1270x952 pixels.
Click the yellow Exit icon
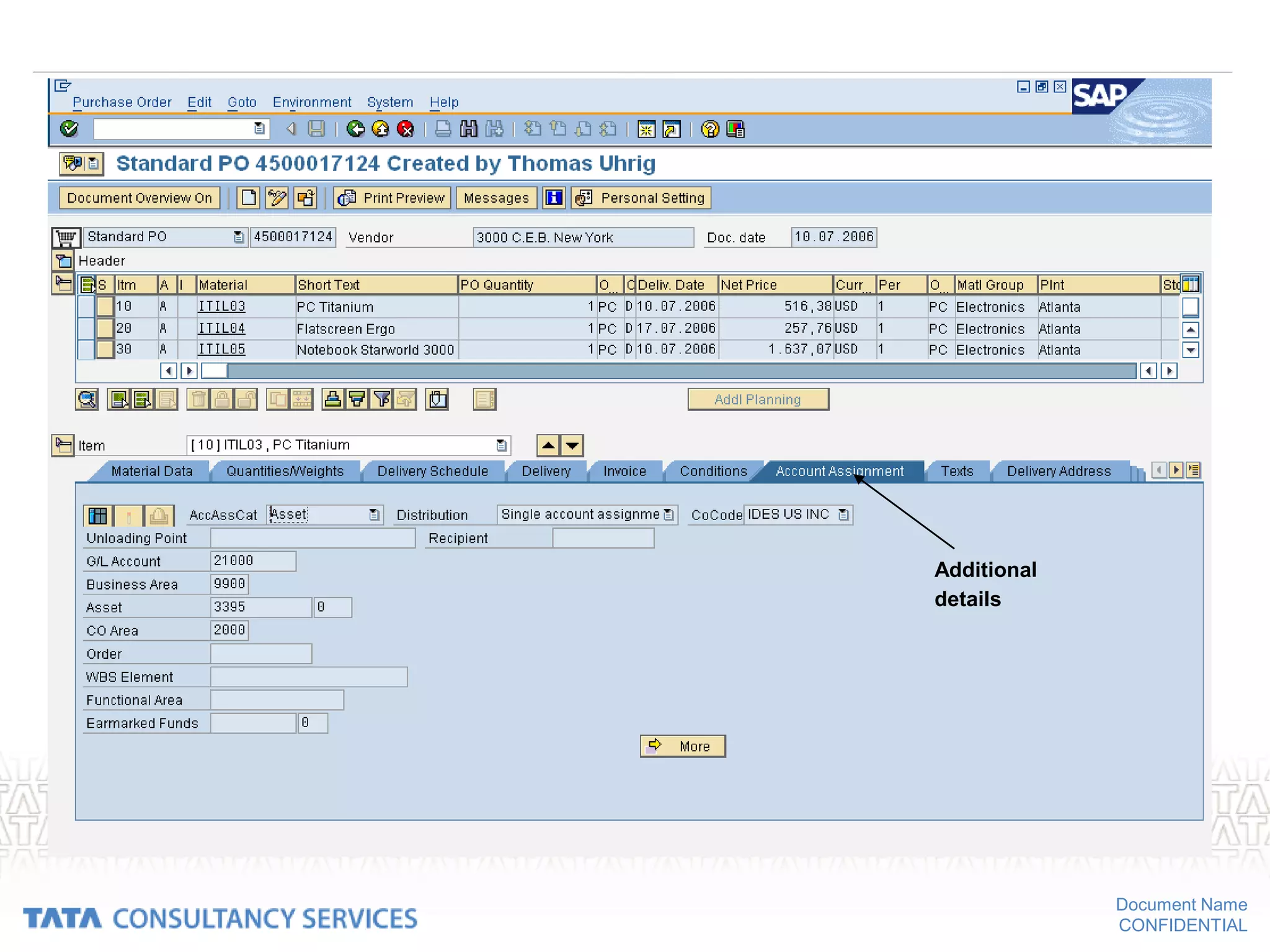tap(380, 129)
